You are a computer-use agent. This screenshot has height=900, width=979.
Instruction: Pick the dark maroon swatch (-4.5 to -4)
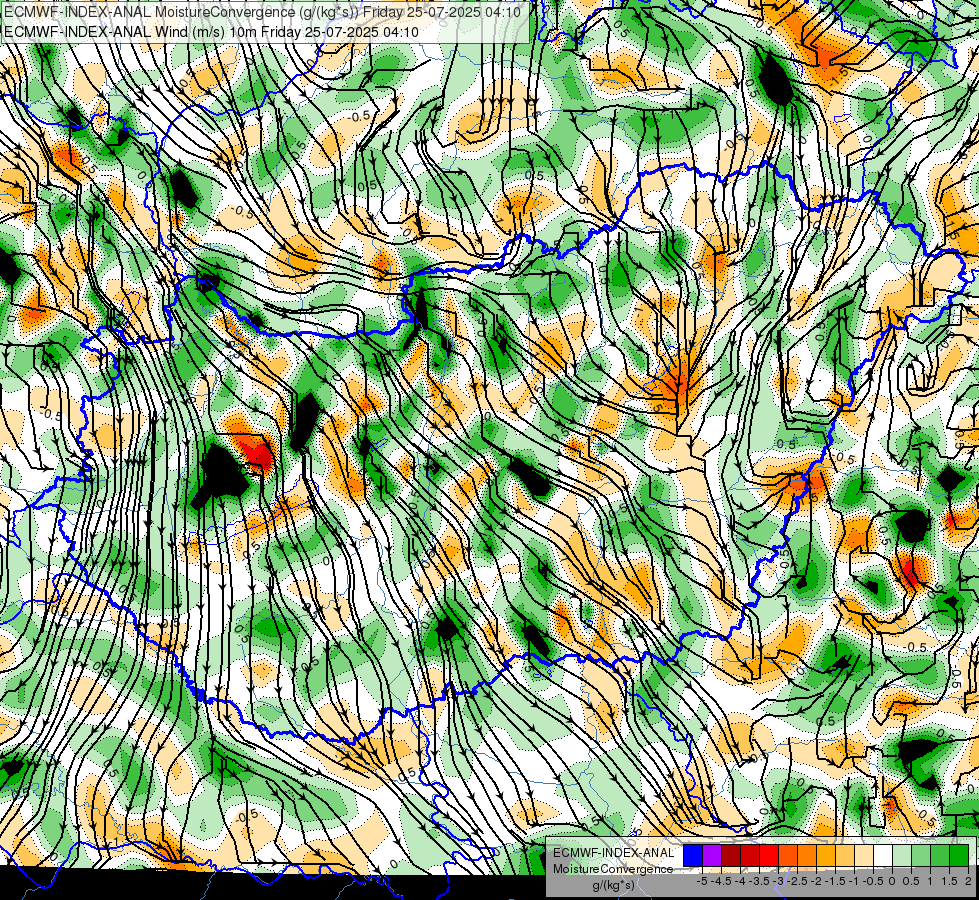[x=731, y=856]
